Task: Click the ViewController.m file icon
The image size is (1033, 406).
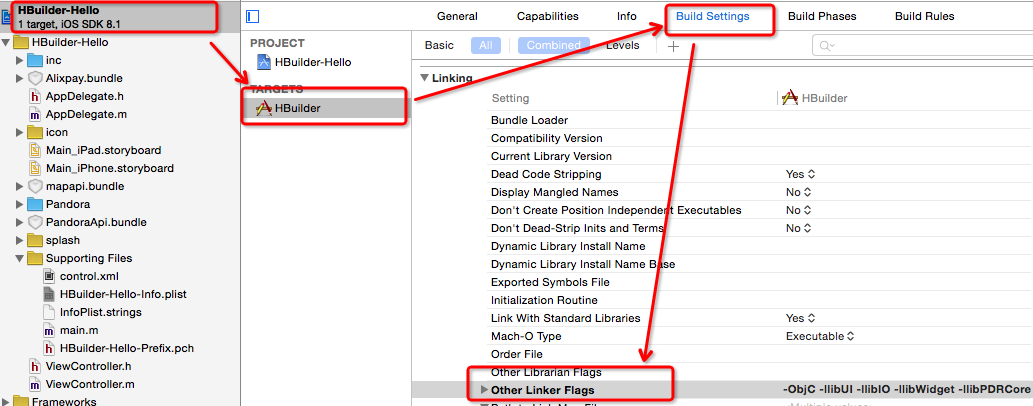Action: pos(35,384)
